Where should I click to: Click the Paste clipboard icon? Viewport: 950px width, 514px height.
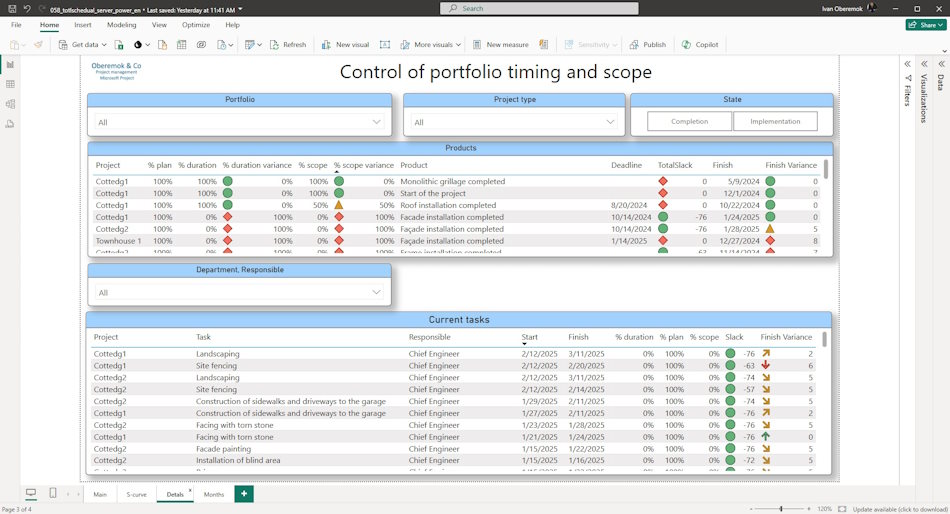coord(14,45)
